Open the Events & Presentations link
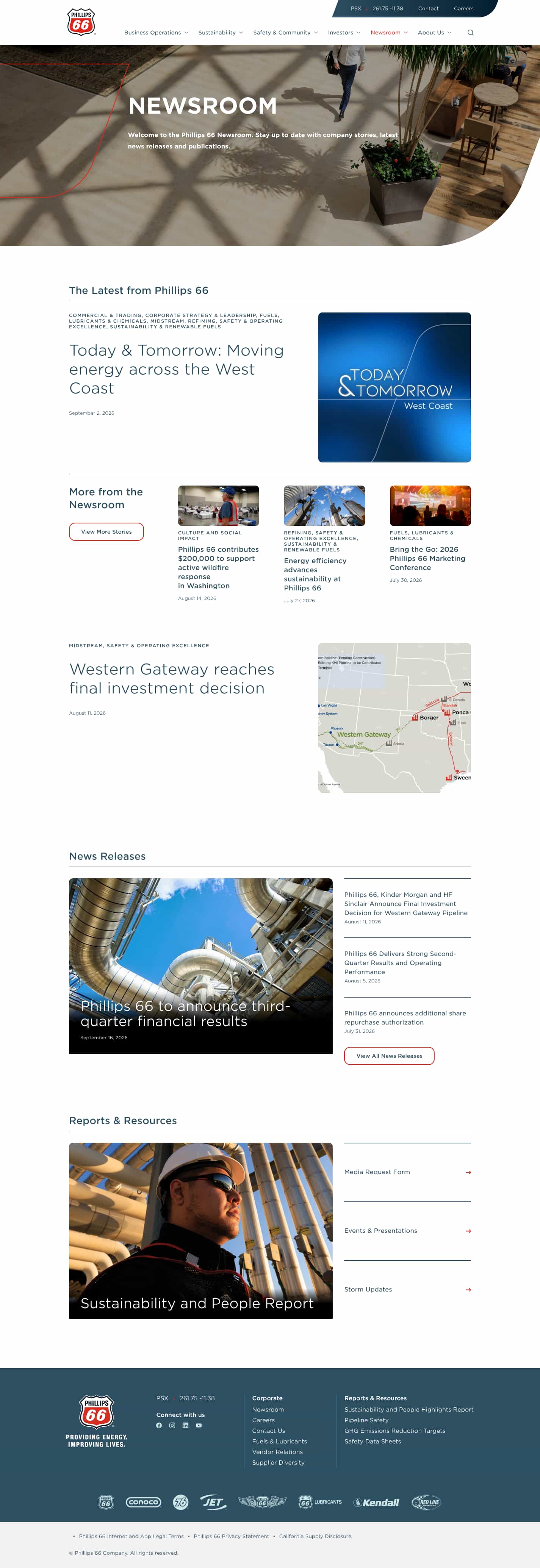 tap(381, 1231)
